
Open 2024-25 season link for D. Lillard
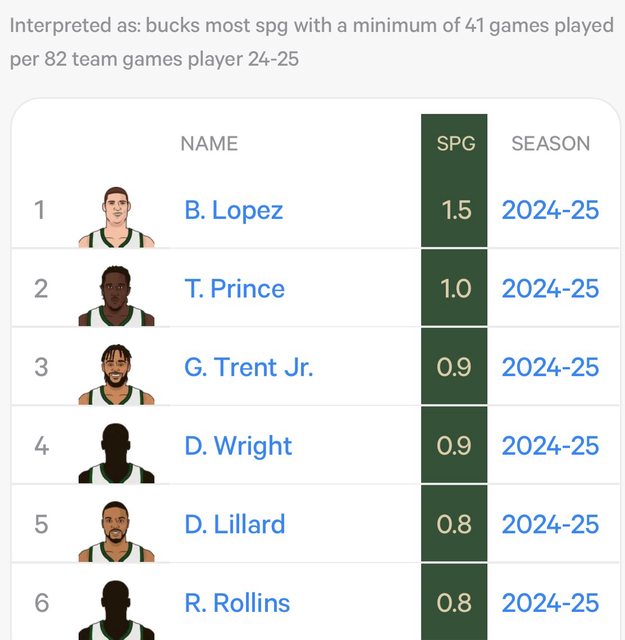550,524
